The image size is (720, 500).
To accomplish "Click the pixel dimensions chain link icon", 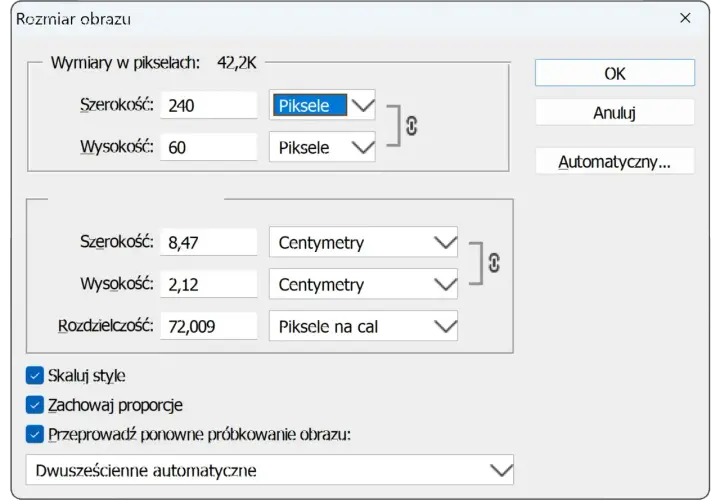I will (411, 126).
